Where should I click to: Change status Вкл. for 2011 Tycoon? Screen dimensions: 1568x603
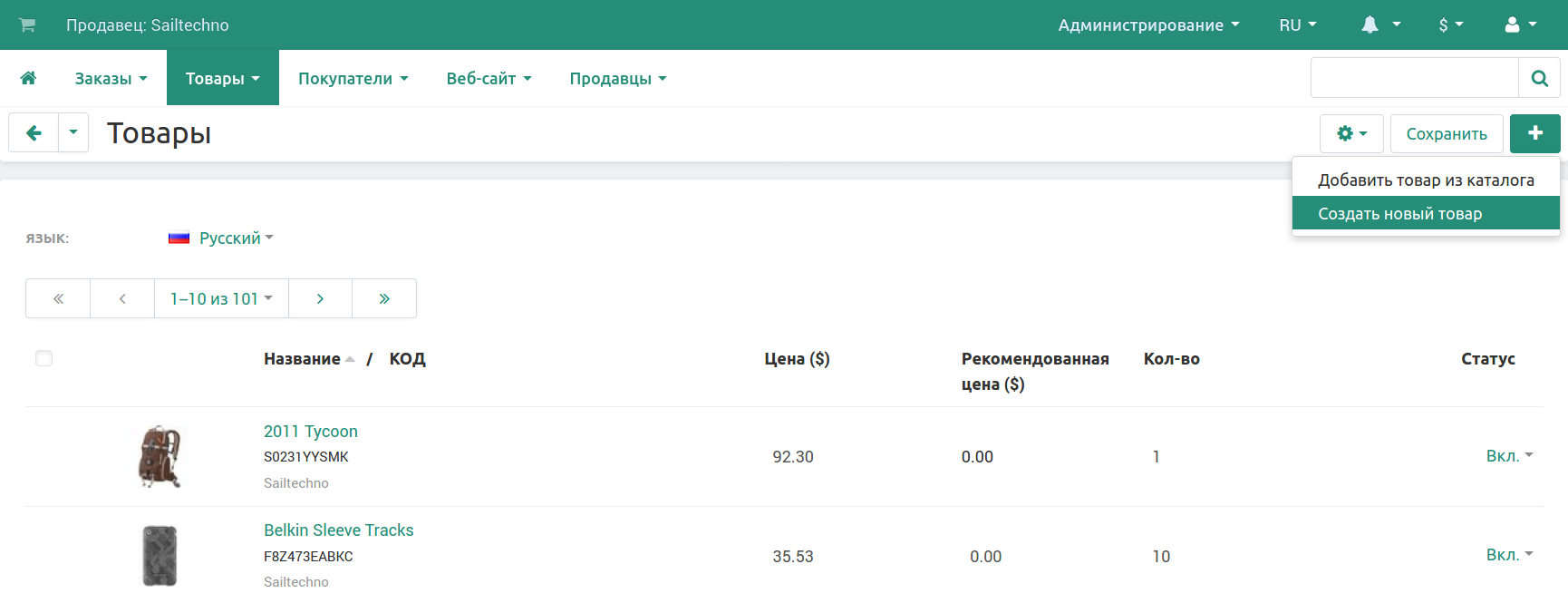1508,456
